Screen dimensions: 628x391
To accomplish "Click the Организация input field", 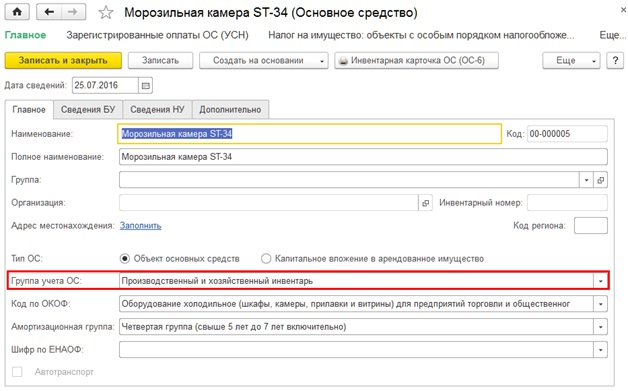I will [269, 203].
